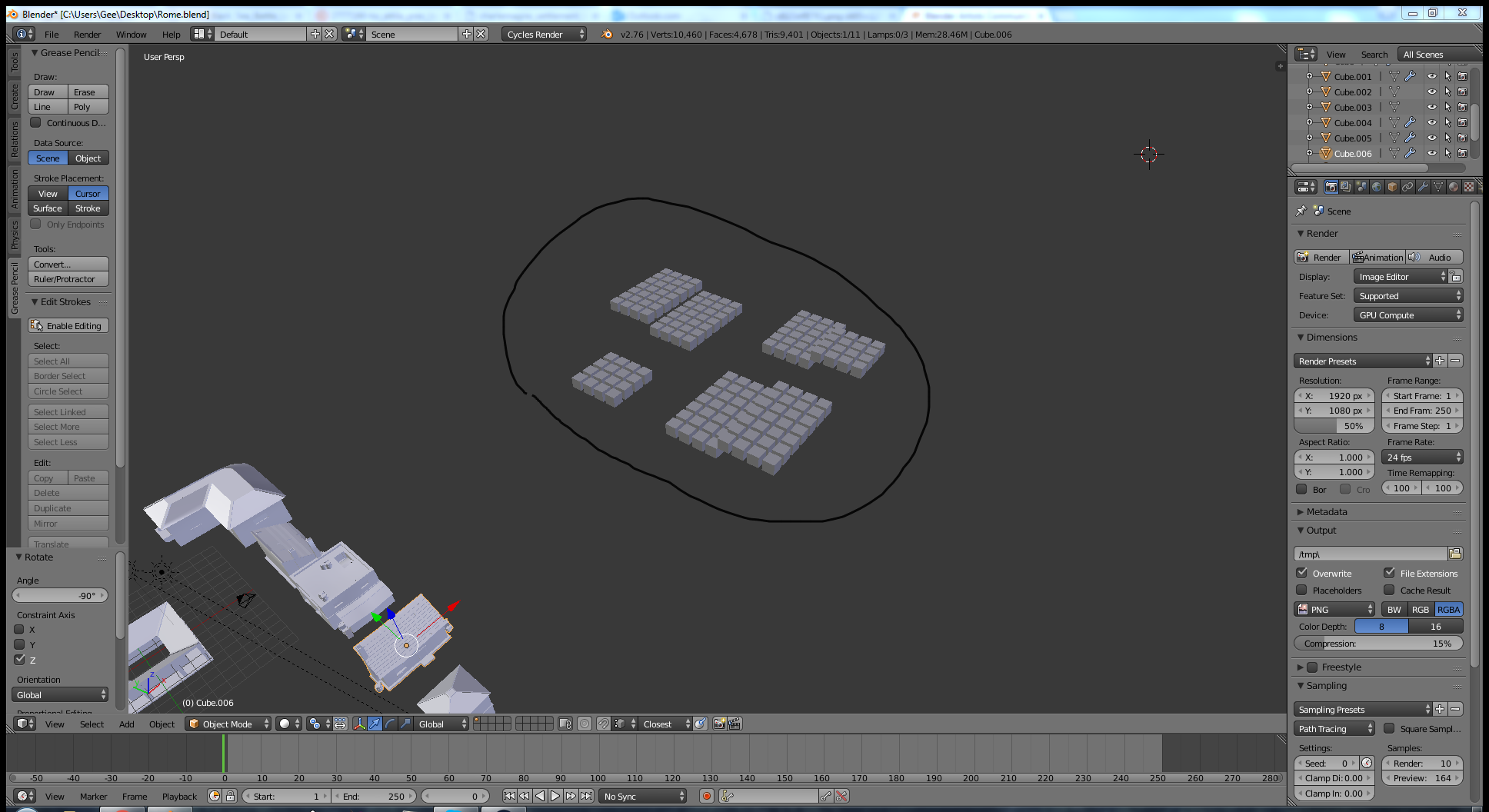Open the Object Data triangle tab
The image size is (1489, 812).
point(1438,187)
